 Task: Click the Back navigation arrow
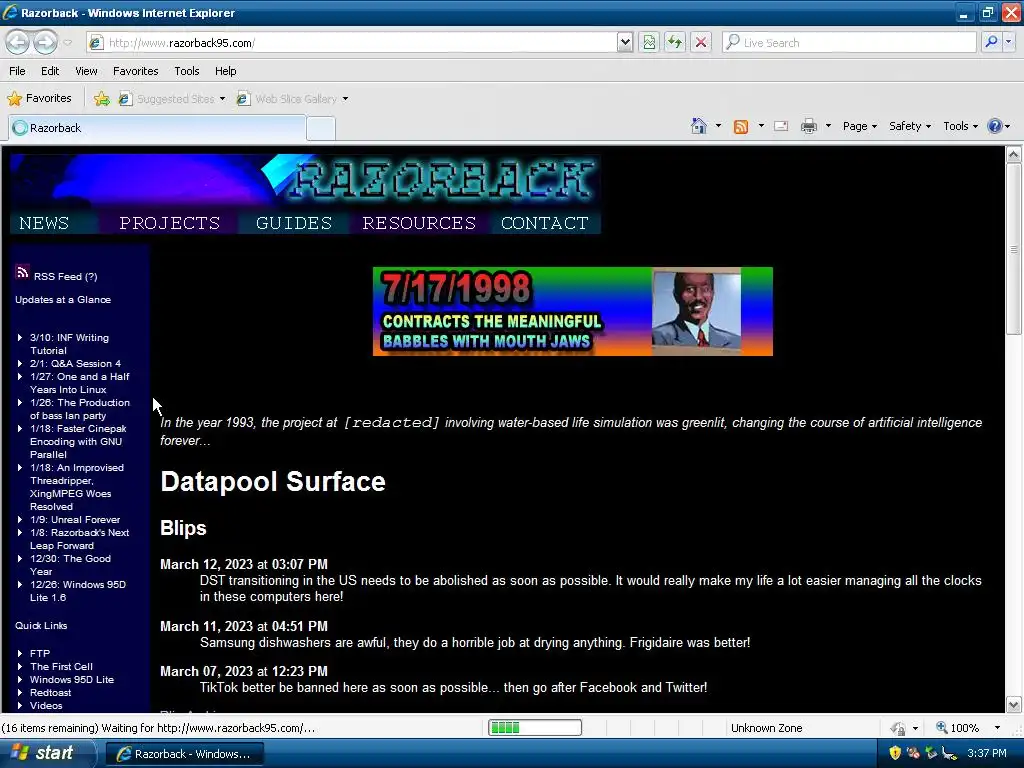(x=18, y=42)
